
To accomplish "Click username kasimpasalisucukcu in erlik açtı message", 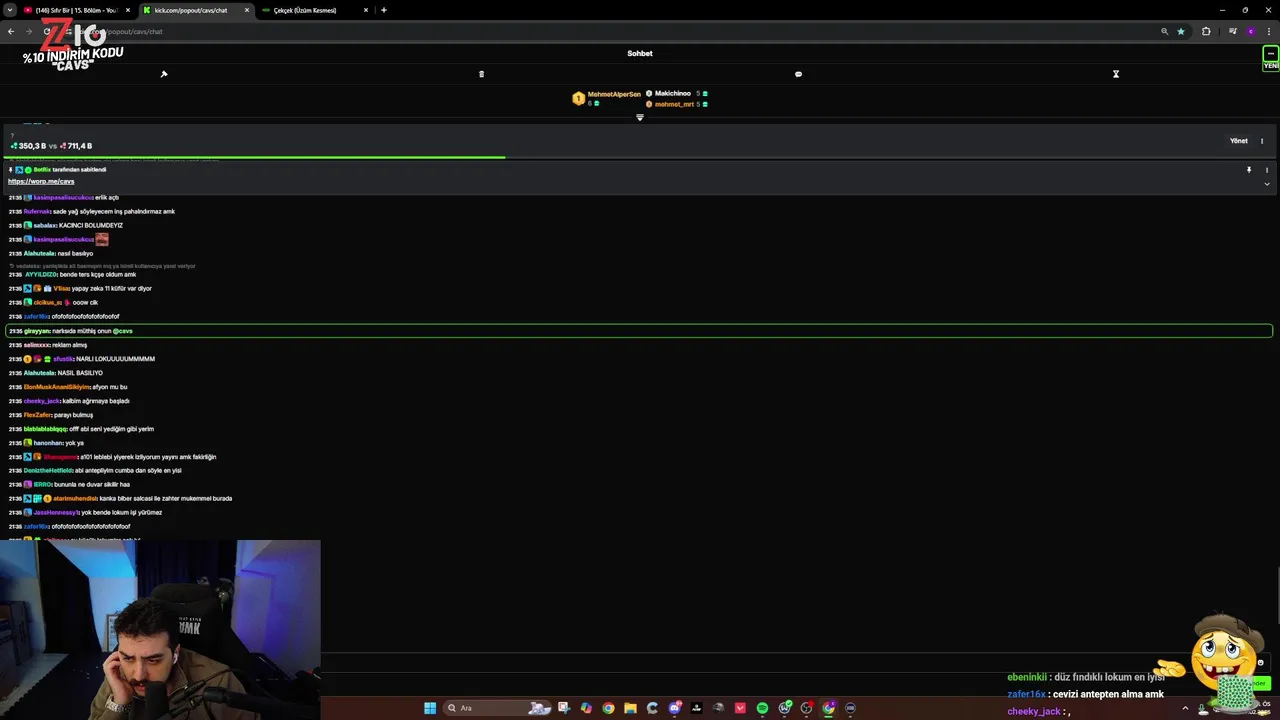I will click(63, 197).
